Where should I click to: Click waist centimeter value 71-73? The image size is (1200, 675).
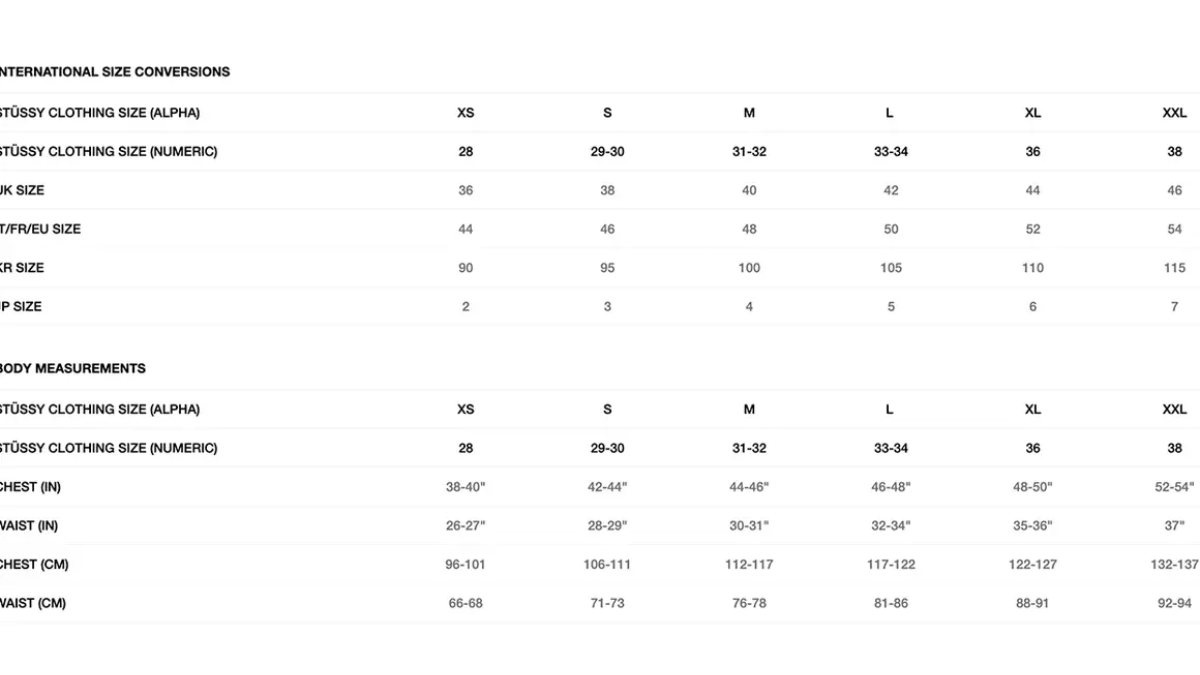607,604
